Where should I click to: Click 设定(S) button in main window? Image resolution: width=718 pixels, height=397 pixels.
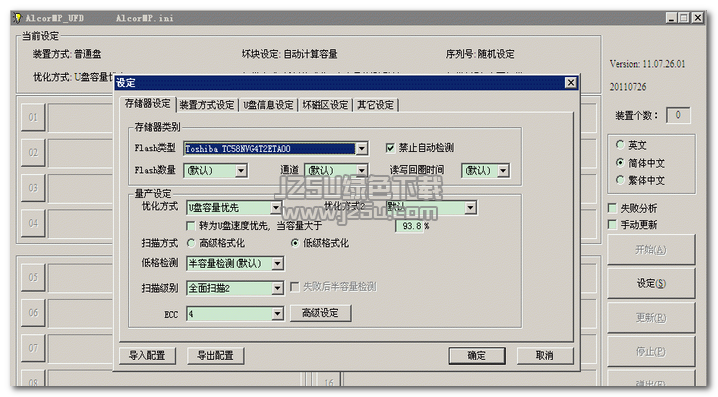[651, 283]
